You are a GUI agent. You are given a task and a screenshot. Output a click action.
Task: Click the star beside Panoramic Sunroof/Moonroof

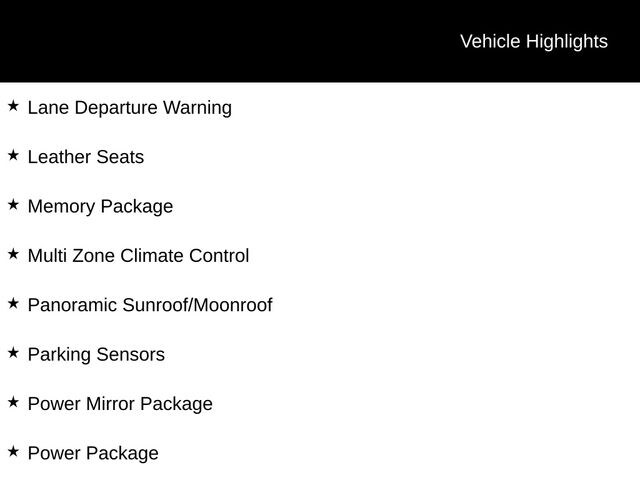tap(13, 304)
